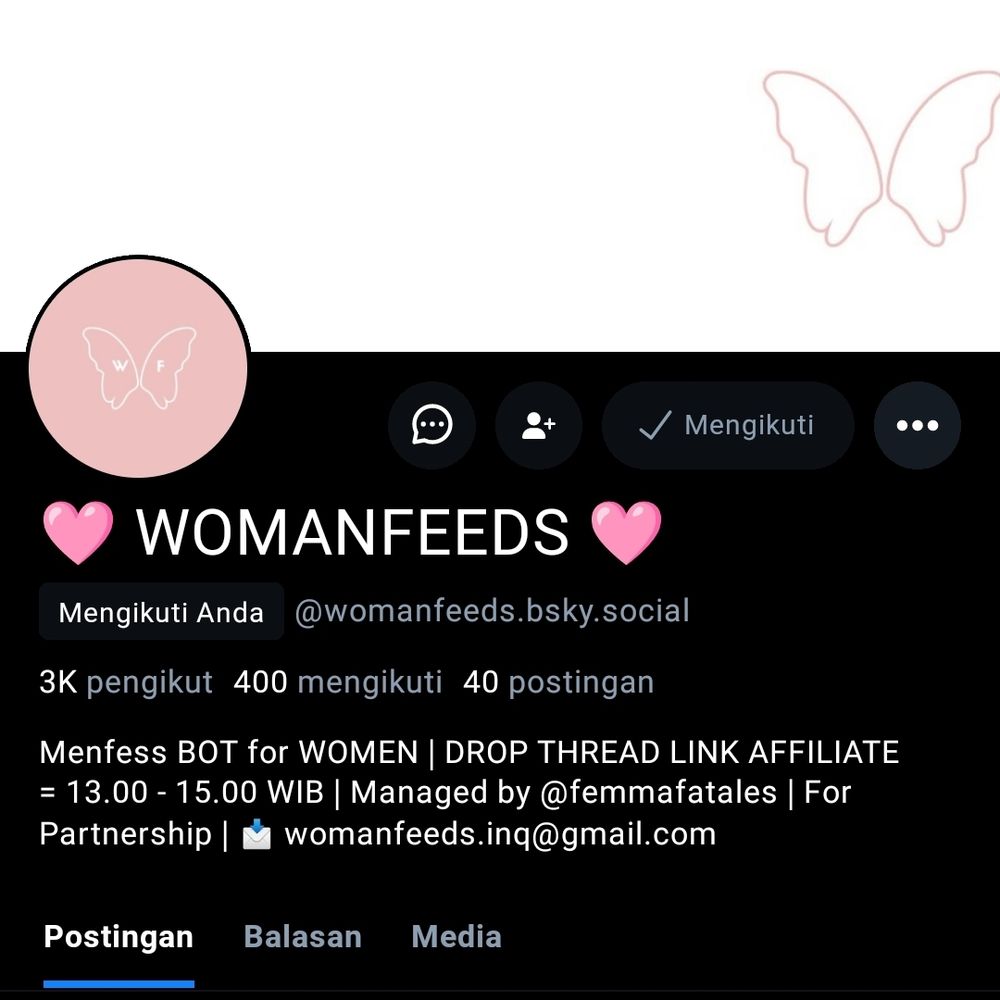Screen dimensions: 1000x1000
Task: Open the Media tab
Action: pos(457,937)
